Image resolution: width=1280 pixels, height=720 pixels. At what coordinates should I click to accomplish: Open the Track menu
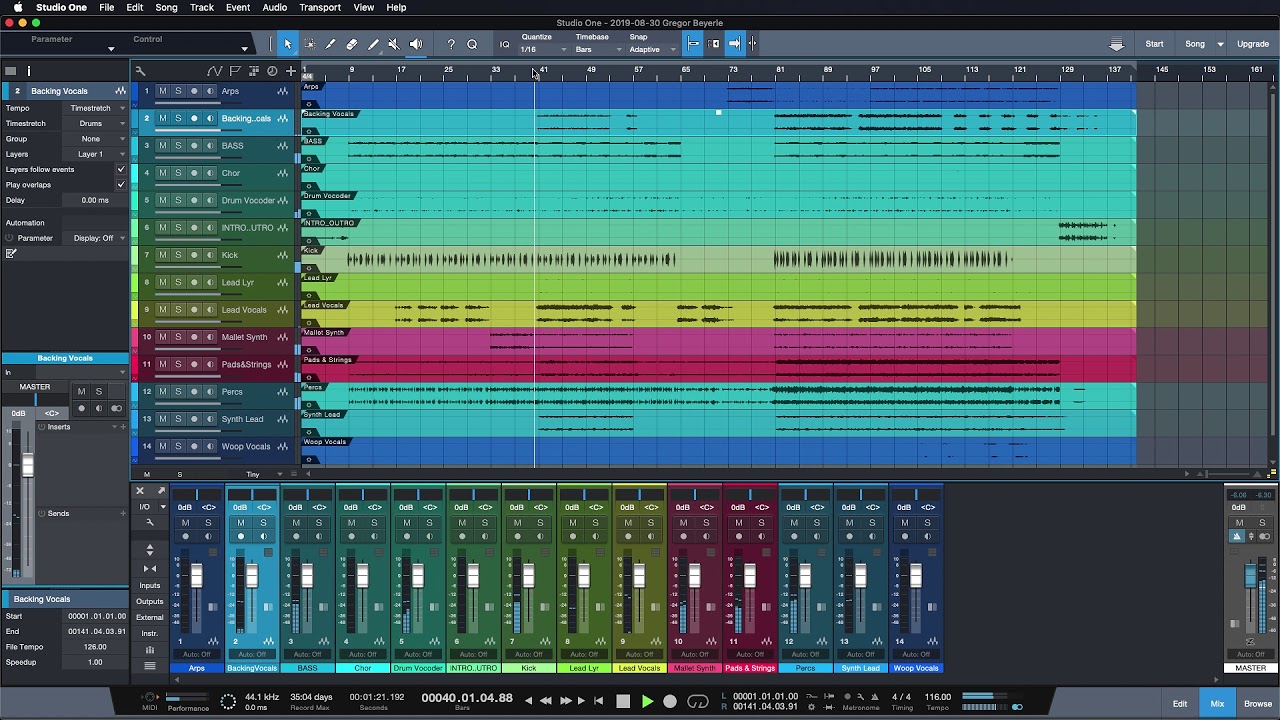(x=202, y=7)
